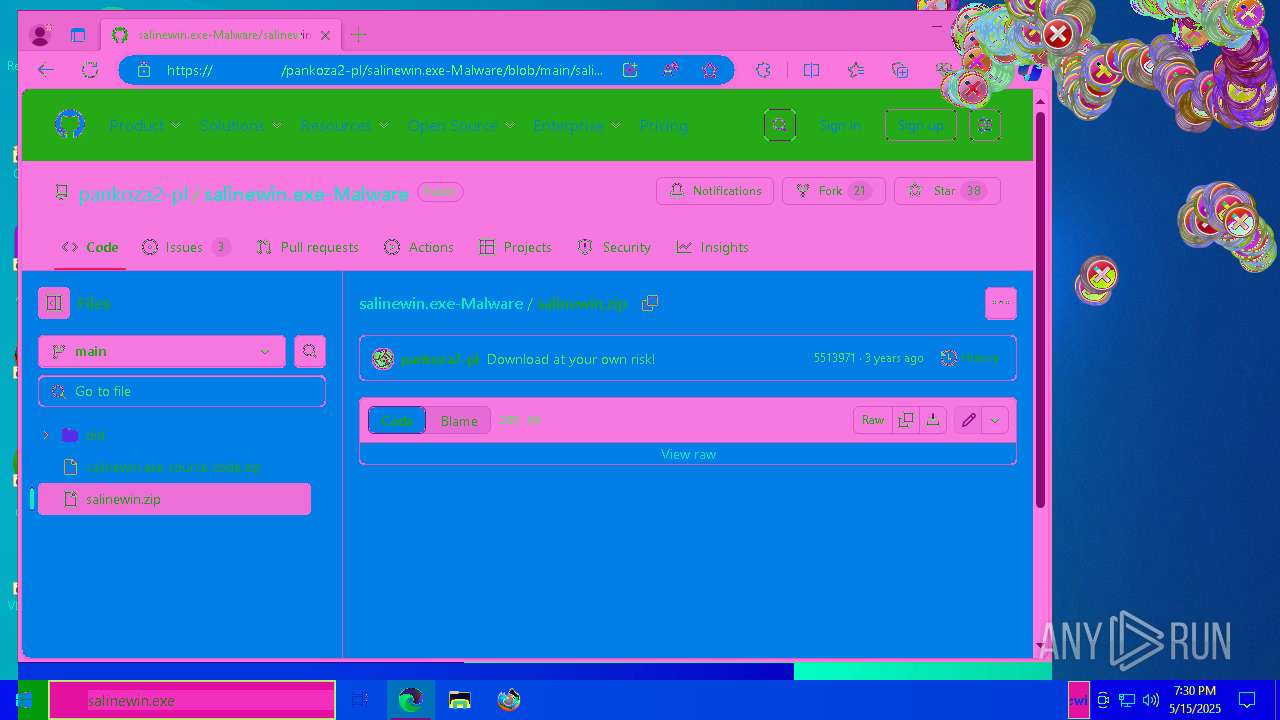This screenshot has width=1280, height=720.
Task: Select the Code view toggle
Action: tap(397, 421)
